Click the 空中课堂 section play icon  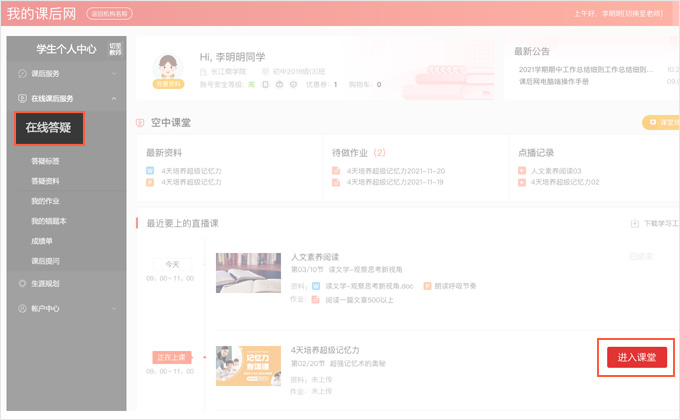pos(140,123)
